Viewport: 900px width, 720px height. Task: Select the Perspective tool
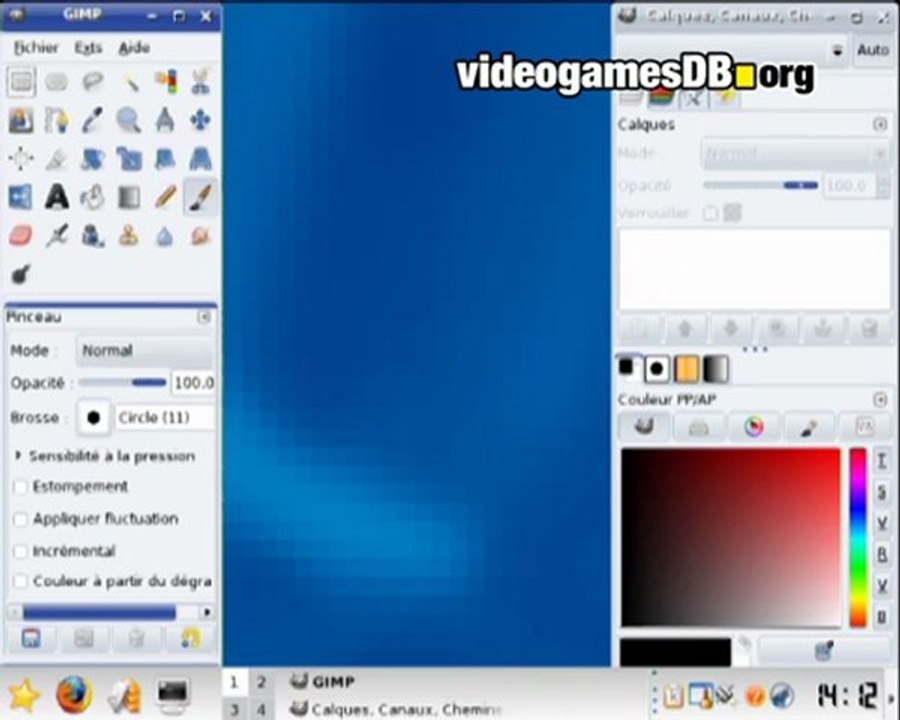pos(200,159)
